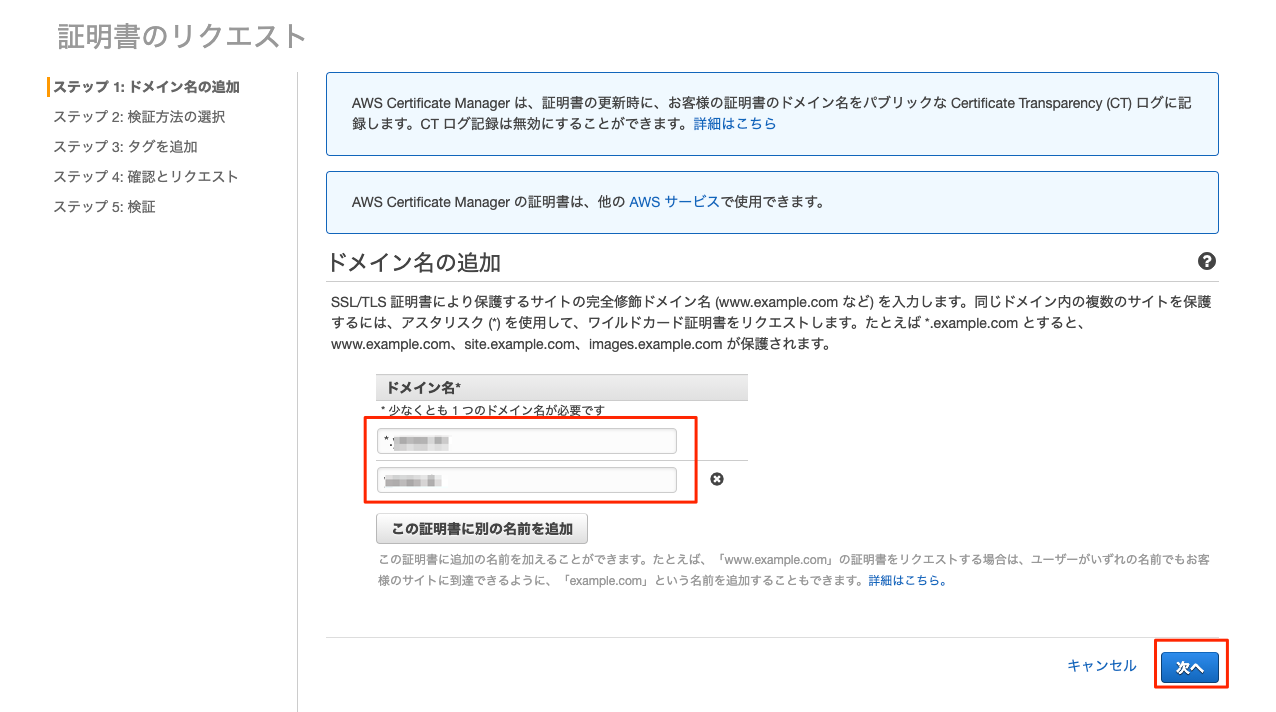This screenshot has width=1276, height=712.
Task: Jump to Step 4 確認とリクエスト
Action: [145, 177]
